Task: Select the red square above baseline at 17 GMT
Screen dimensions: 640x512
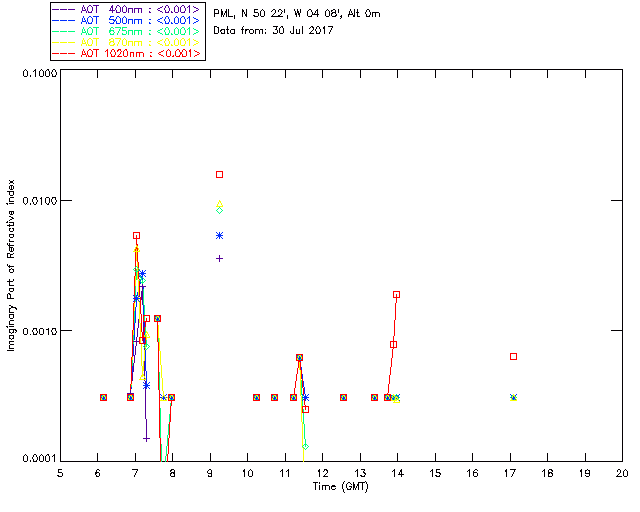Action: [513, 357]
